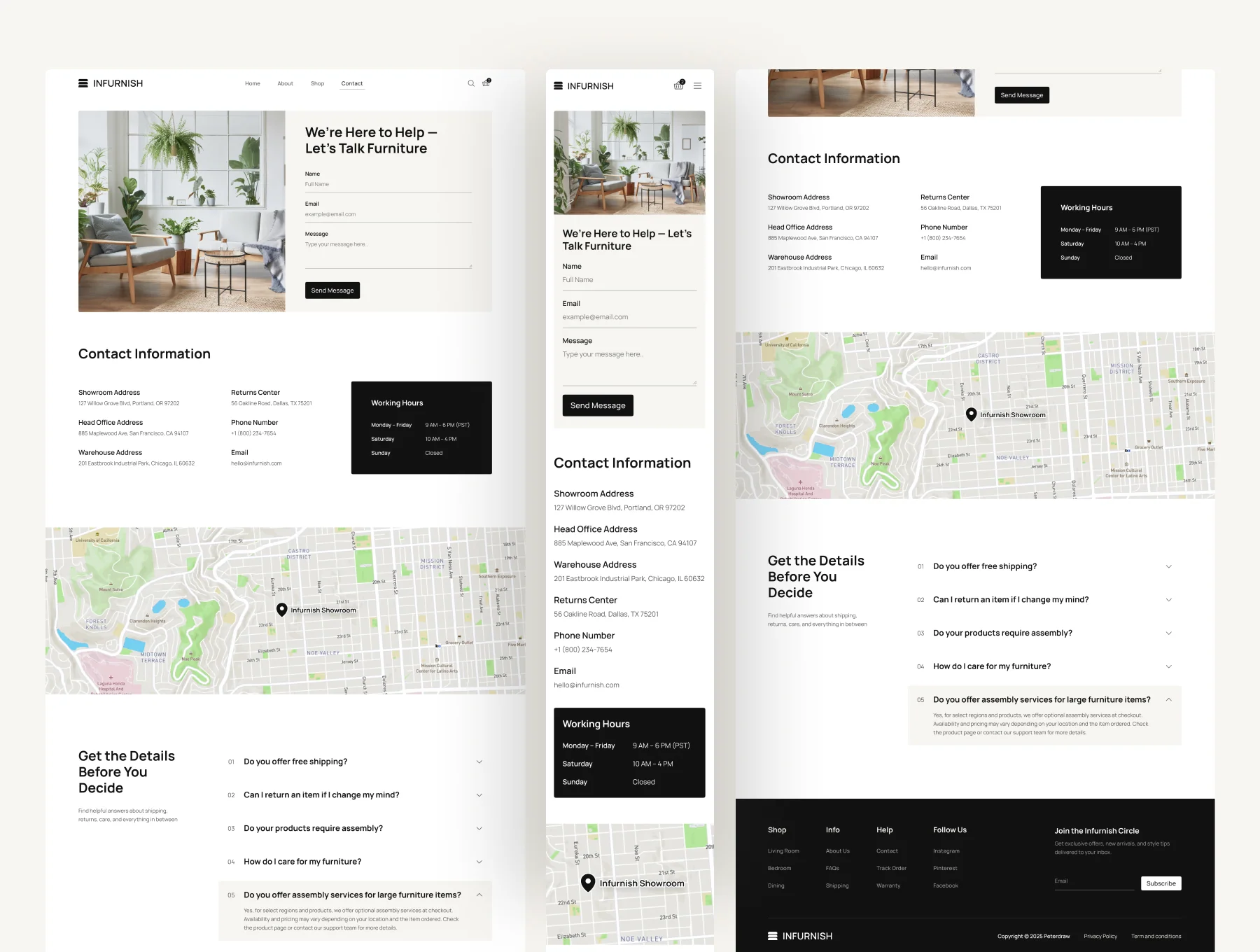The width and height of the screenshot is (1260, 952).
Task: Click the email field in desktop form
Action: [x=388, y=215]
